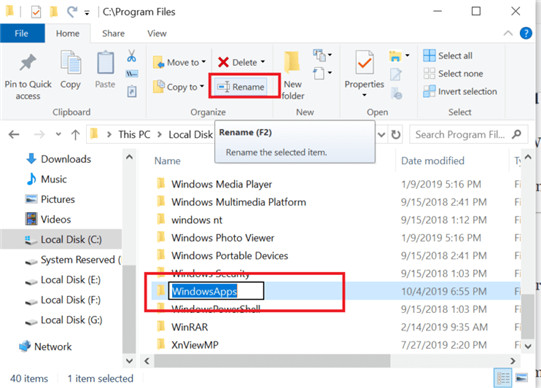Open the Help question mark icon
This screenshot has width=541, height=388.
coord(526,33)
